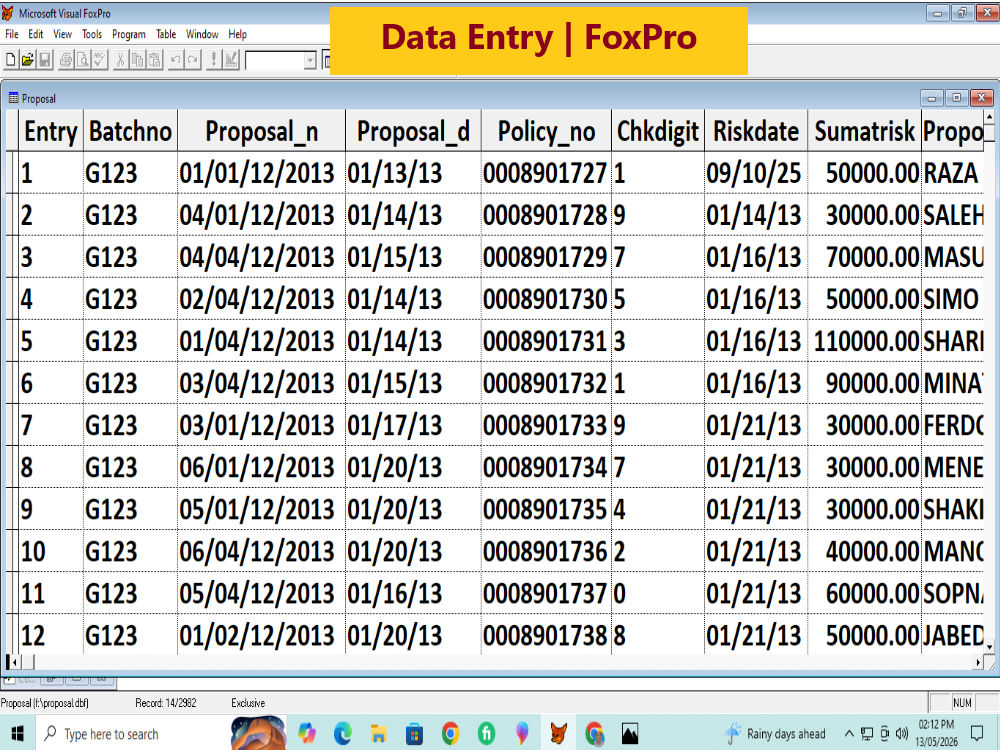The height and width of the screenshot is (750, 1000).
Task: Open the Edit menu
Action: pyautogui.click(x=36, y=34)
